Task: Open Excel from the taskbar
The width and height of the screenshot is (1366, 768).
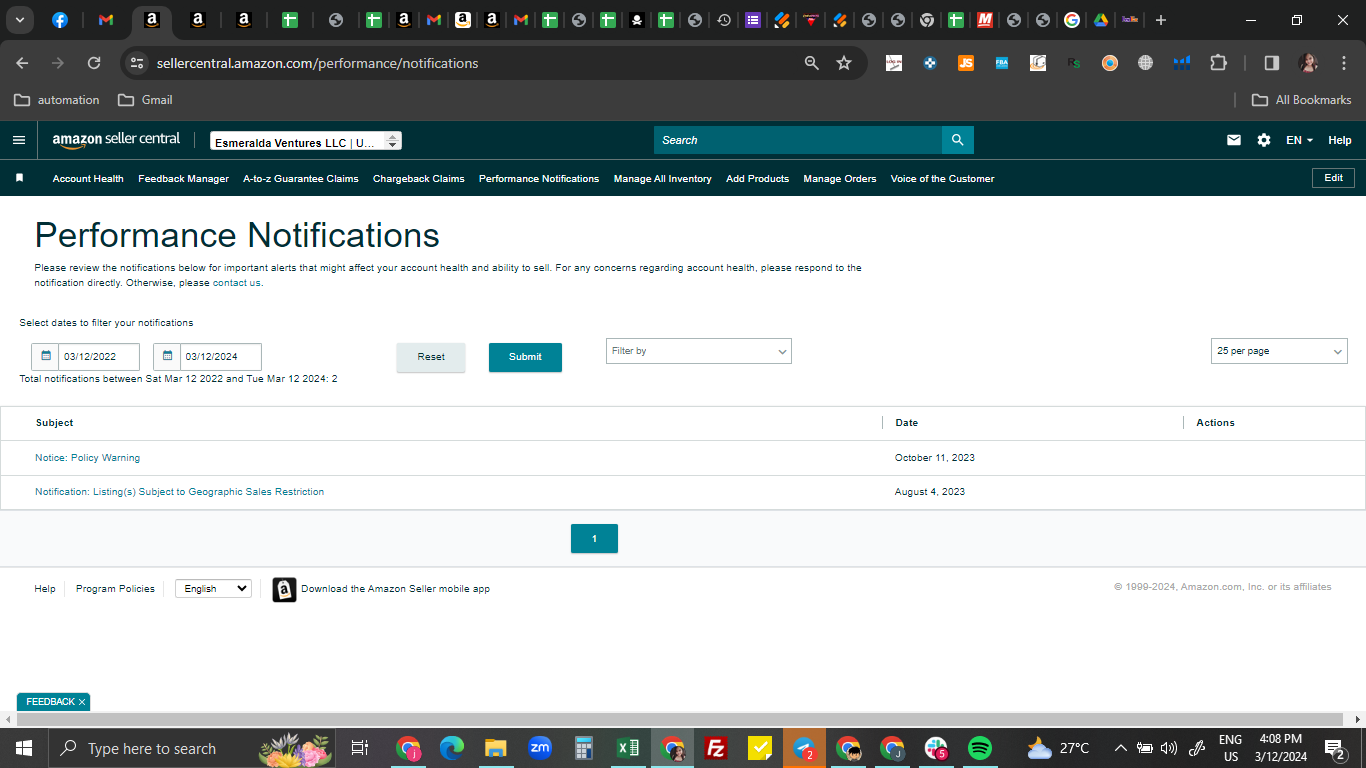Action: tap(628, 748)
